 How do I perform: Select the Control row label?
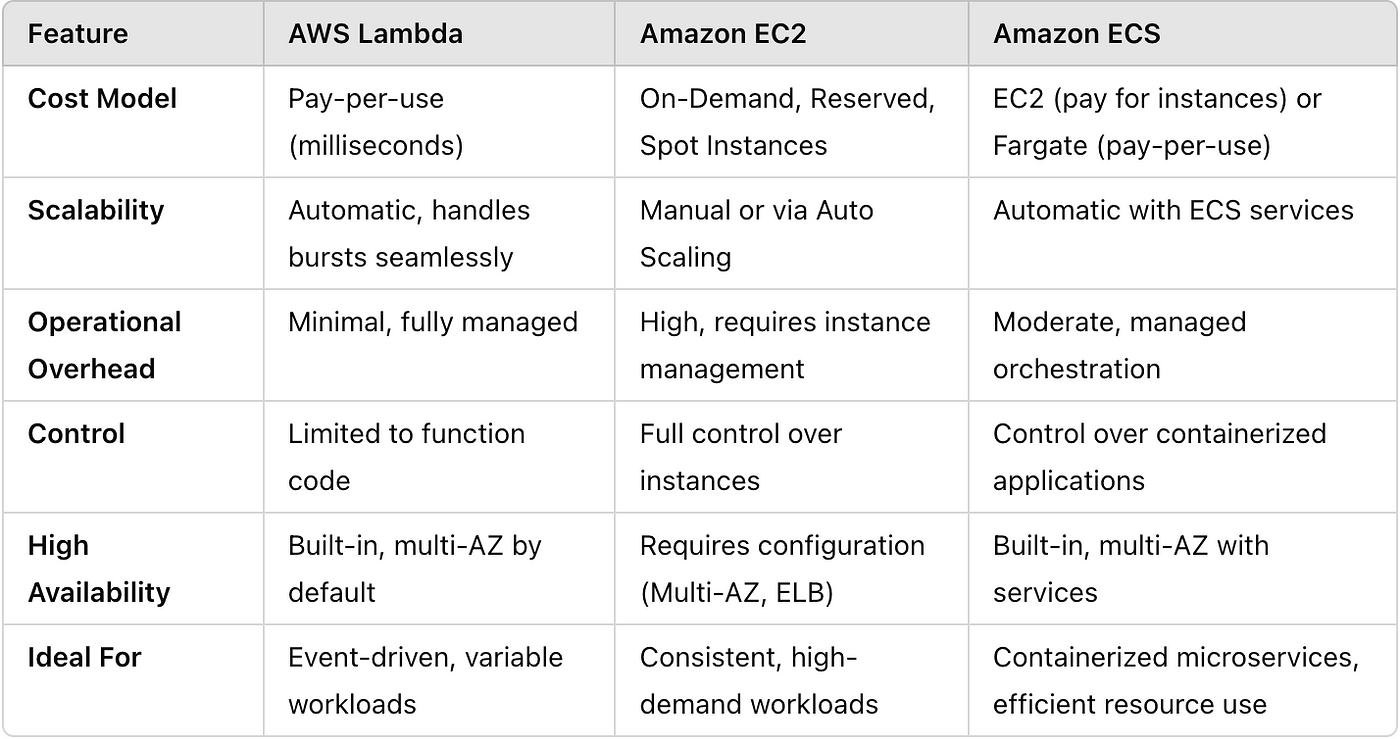pyautogui.click(x=76, y=434)
